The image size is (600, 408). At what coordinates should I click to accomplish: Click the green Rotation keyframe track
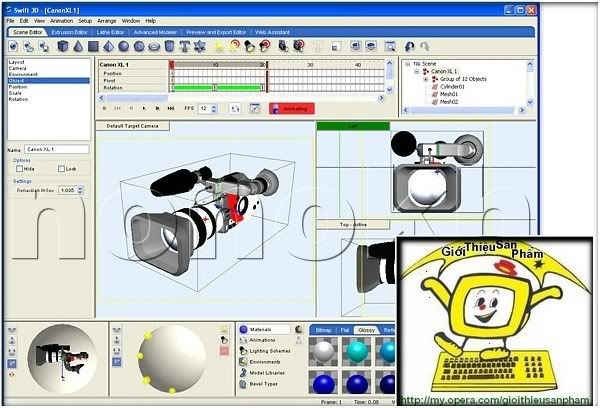coord(218,88)
